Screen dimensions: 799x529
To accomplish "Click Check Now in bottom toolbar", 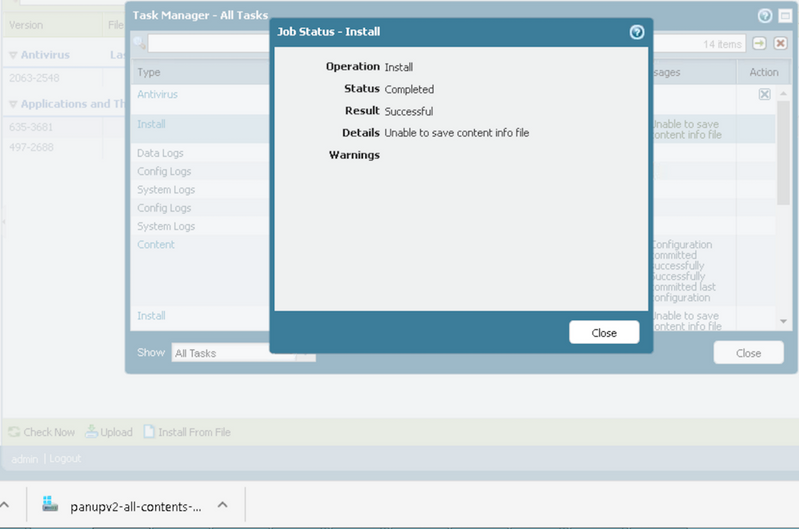I will (x=42, y=432).
